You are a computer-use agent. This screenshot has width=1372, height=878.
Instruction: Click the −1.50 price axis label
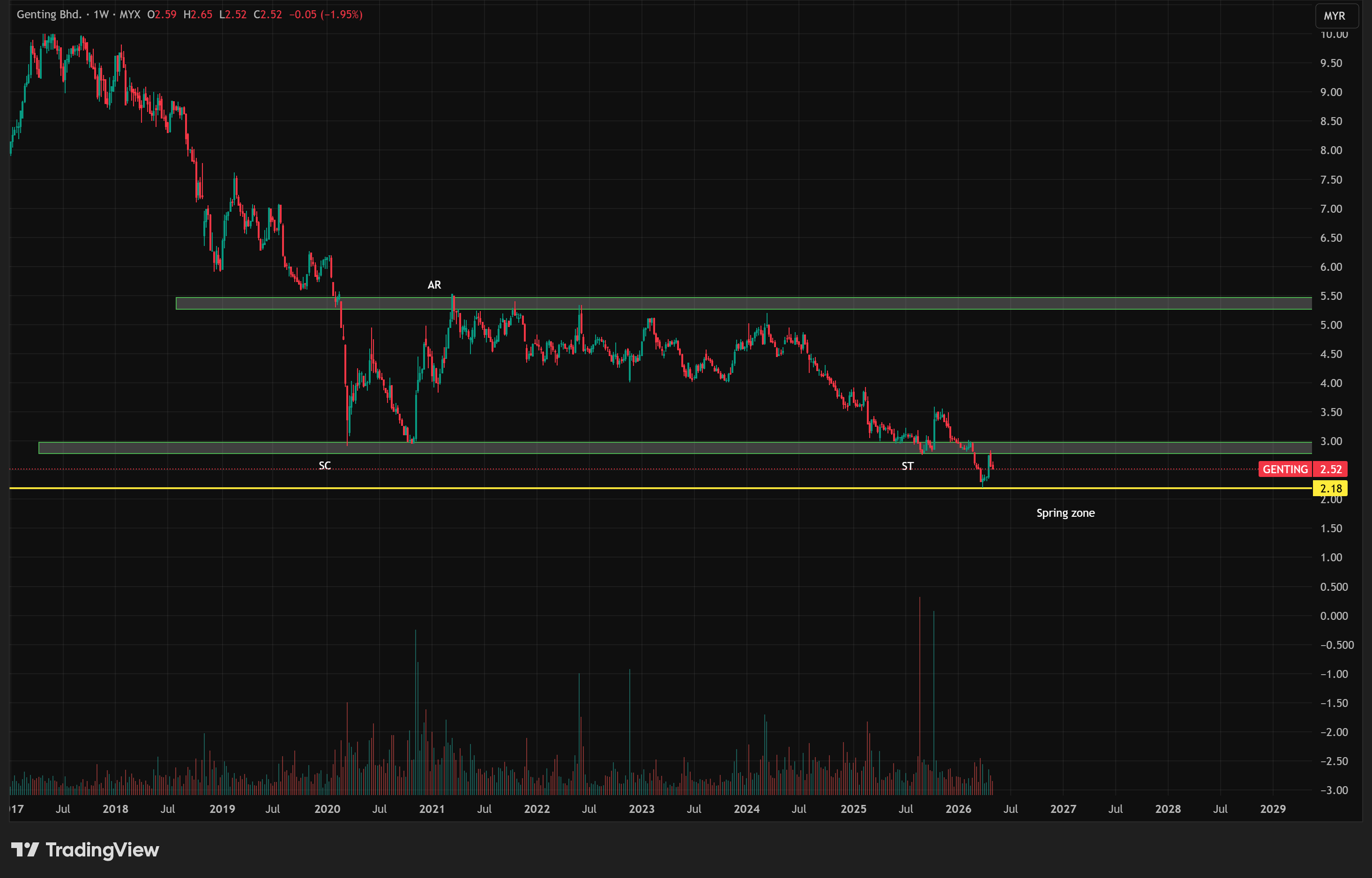(x=1334, y=704)
